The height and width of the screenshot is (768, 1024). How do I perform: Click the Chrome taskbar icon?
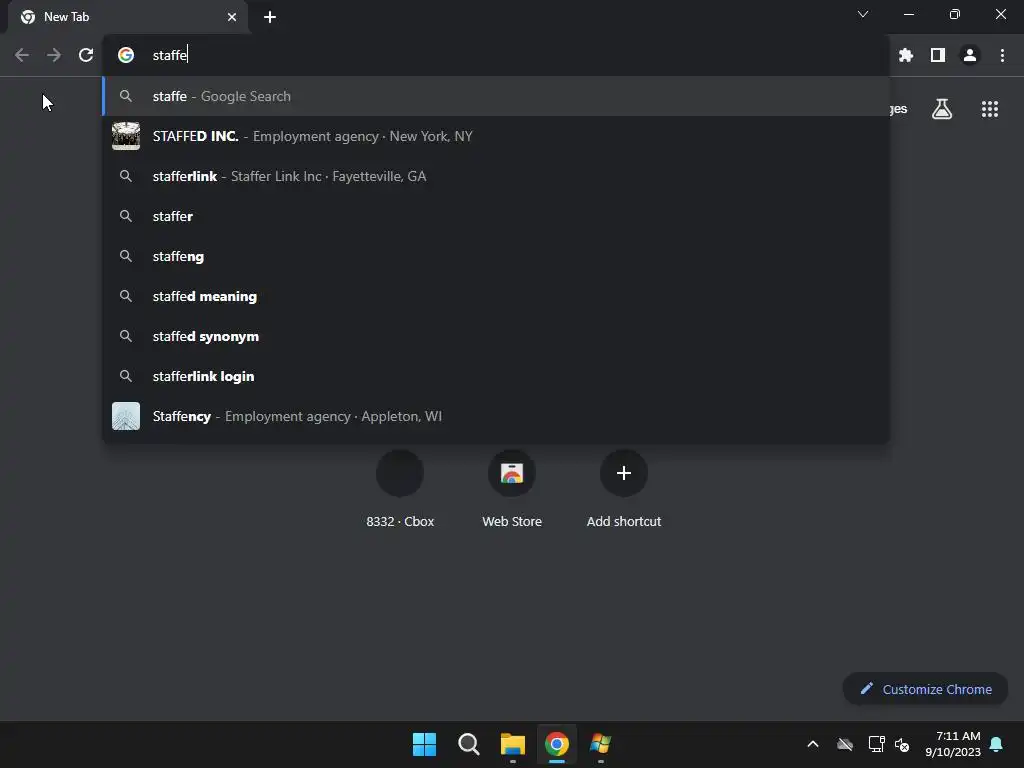click(x=557, y=744)
